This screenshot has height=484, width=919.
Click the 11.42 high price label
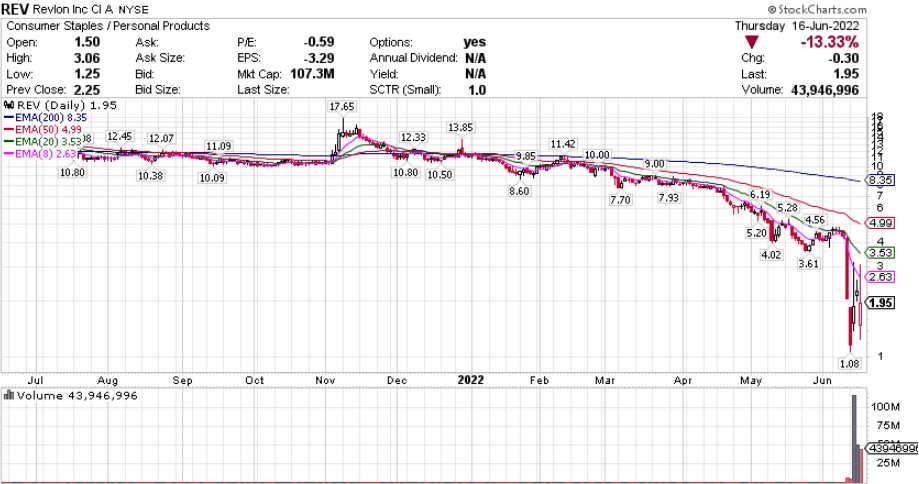coord(563,144)
